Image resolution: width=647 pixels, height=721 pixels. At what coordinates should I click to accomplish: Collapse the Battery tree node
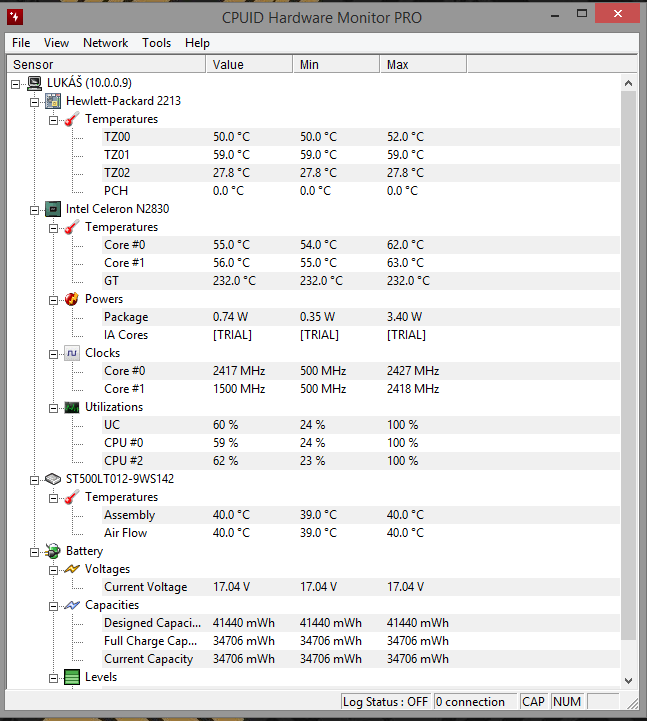point(35,551)
